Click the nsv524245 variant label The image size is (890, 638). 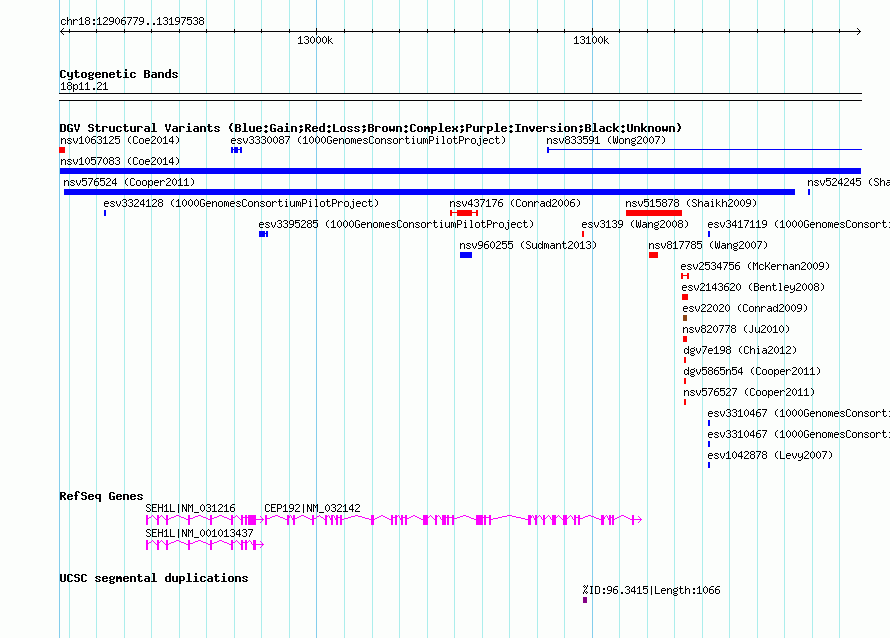click(x=849, y=182)
